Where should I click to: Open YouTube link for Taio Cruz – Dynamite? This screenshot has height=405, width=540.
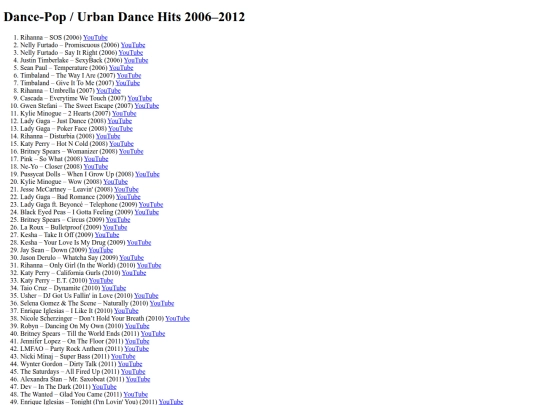(114, 288)
